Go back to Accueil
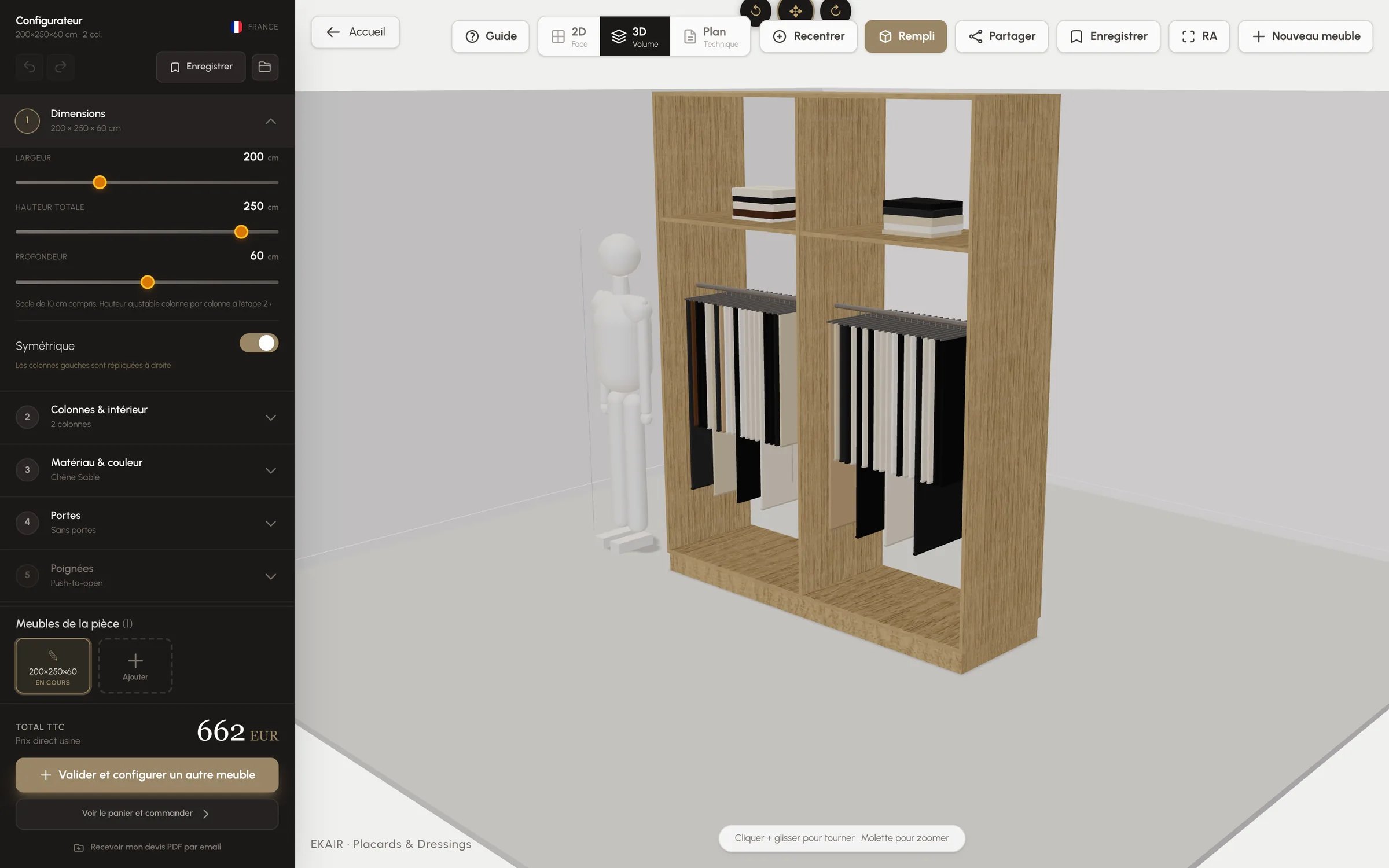 coord(355,32)
